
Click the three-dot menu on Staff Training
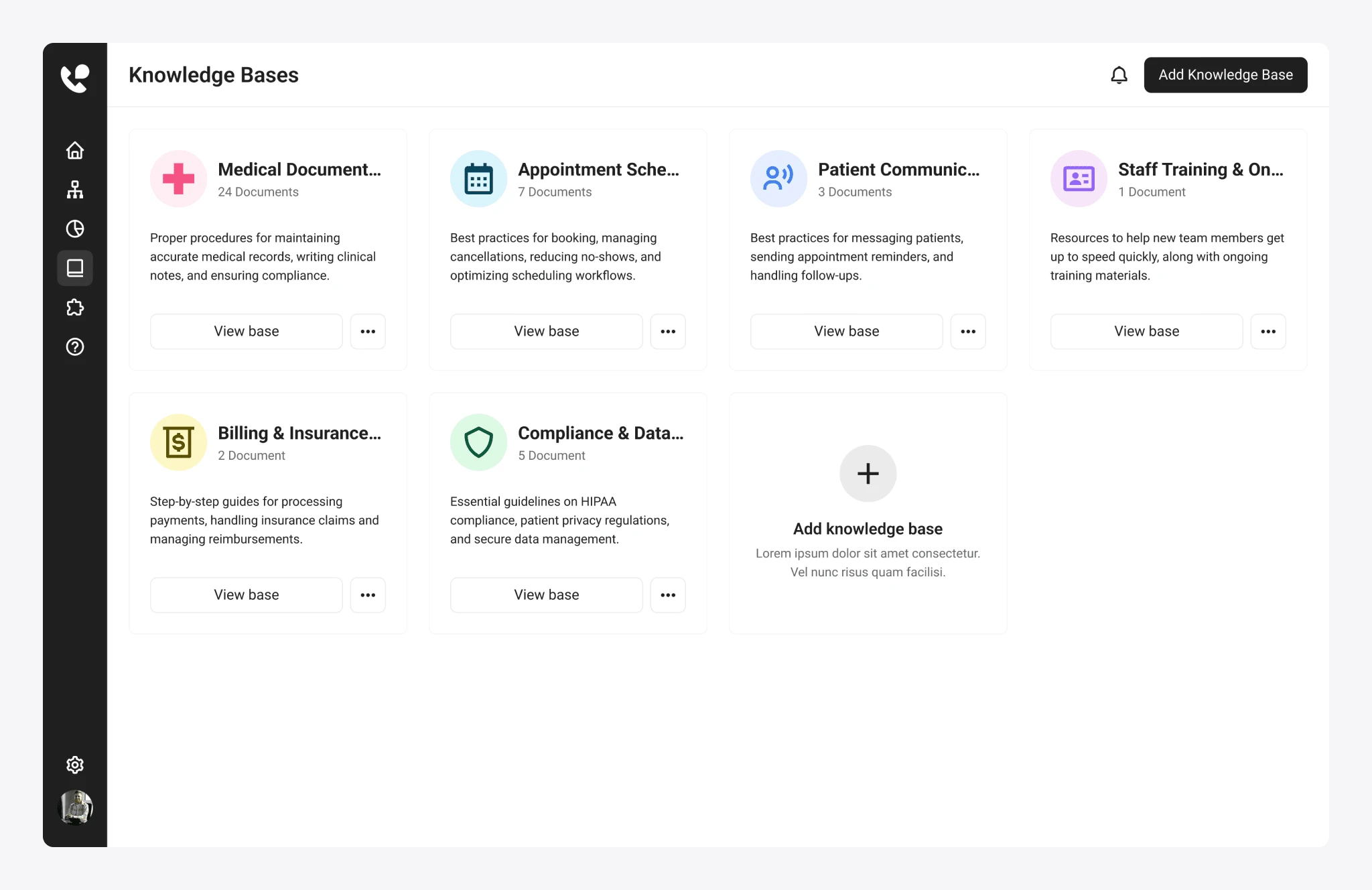click(1267, 331)
